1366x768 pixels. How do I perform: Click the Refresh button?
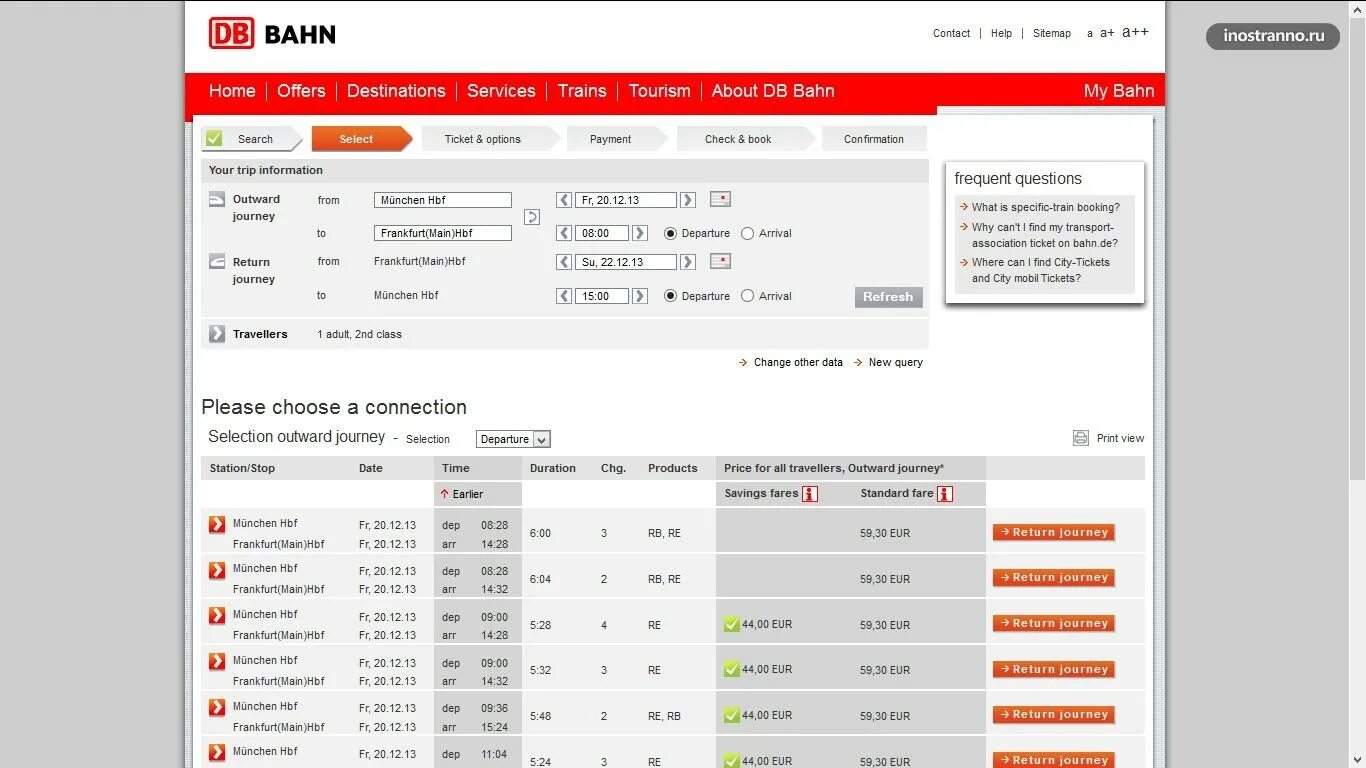888,297
